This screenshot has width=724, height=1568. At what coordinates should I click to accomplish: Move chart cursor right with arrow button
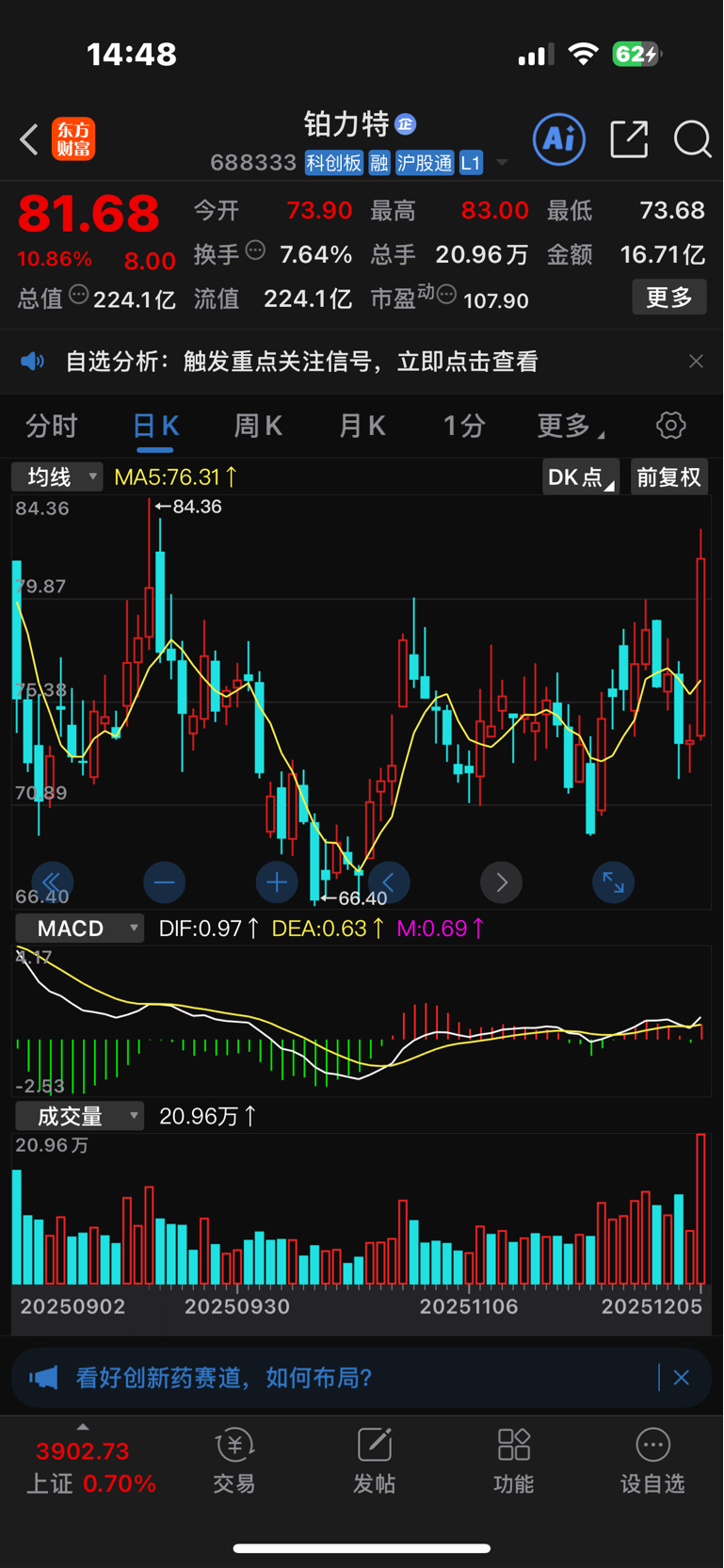[x=501, y=882]
